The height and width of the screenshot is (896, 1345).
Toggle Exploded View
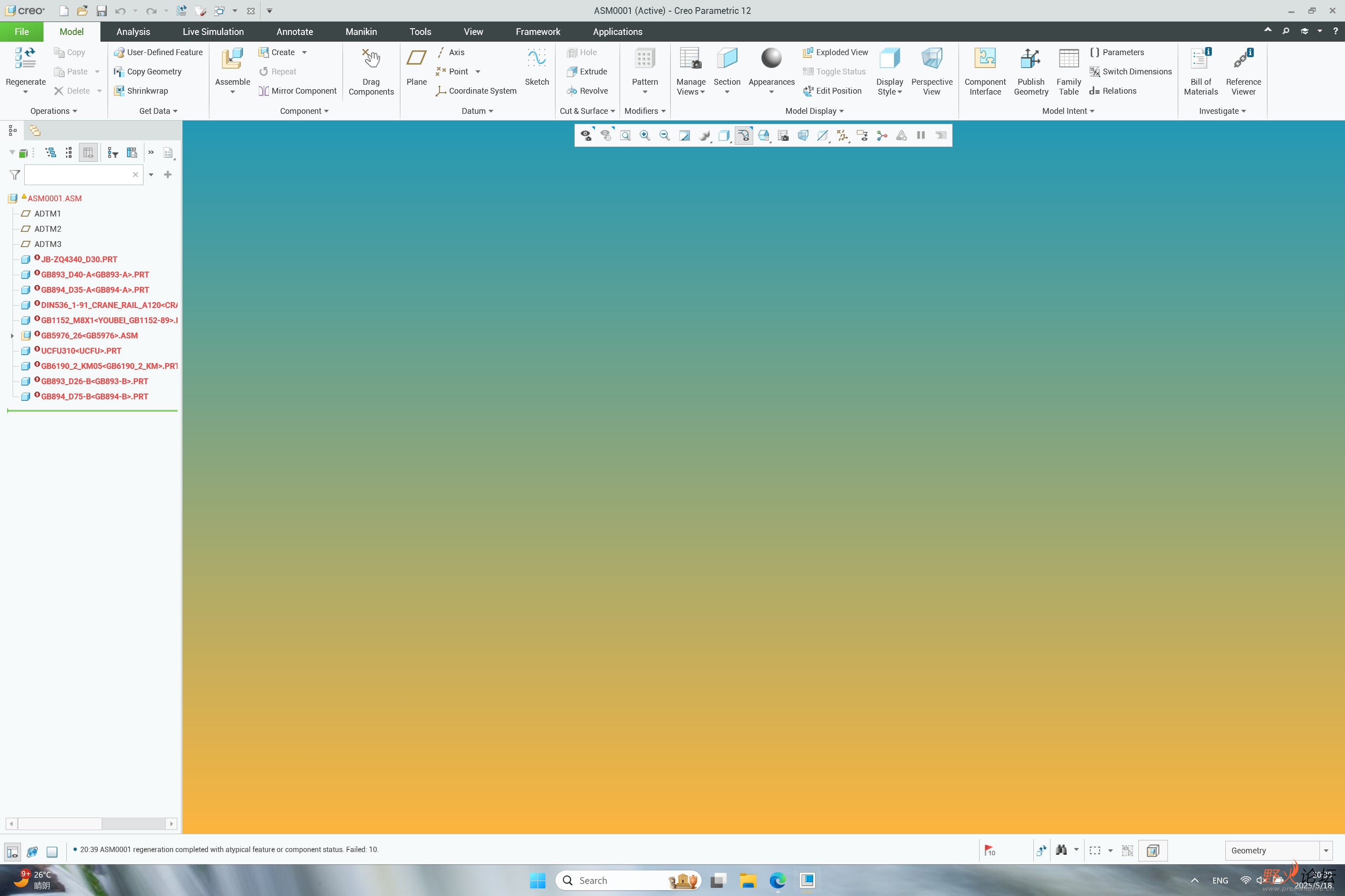835,52
